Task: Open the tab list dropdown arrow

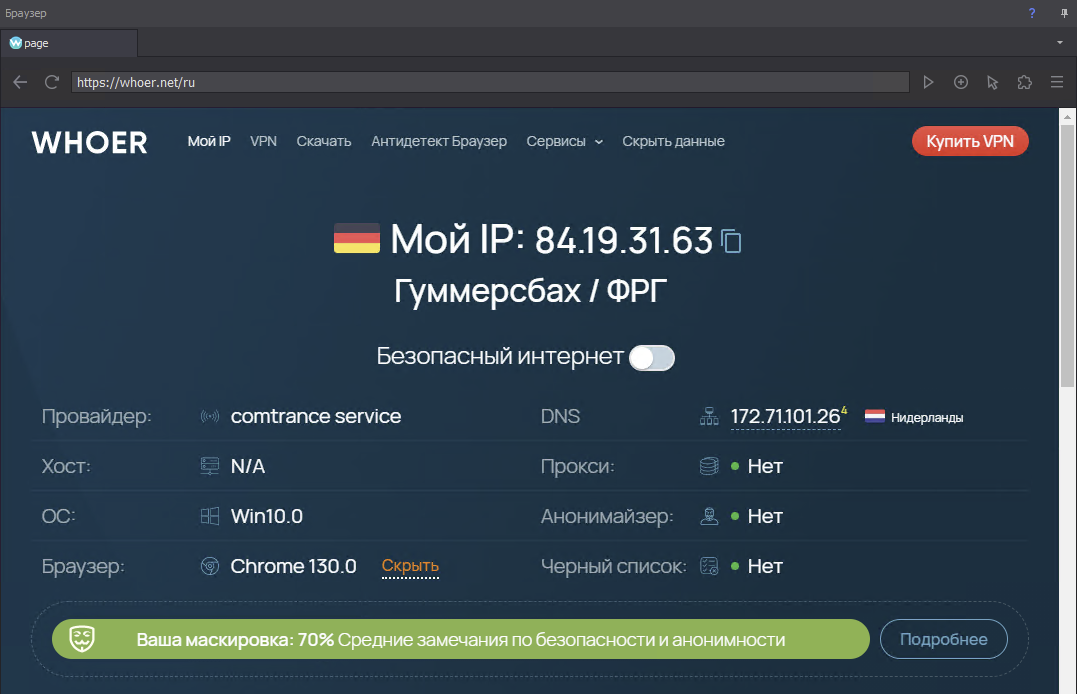Action: coord(1060,43)
